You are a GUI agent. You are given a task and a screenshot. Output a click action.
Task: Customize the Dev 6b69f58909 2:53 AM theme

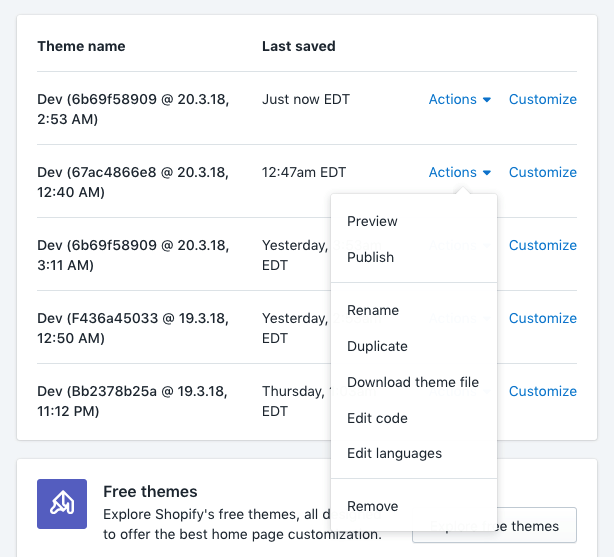click(x=543, y=99)
